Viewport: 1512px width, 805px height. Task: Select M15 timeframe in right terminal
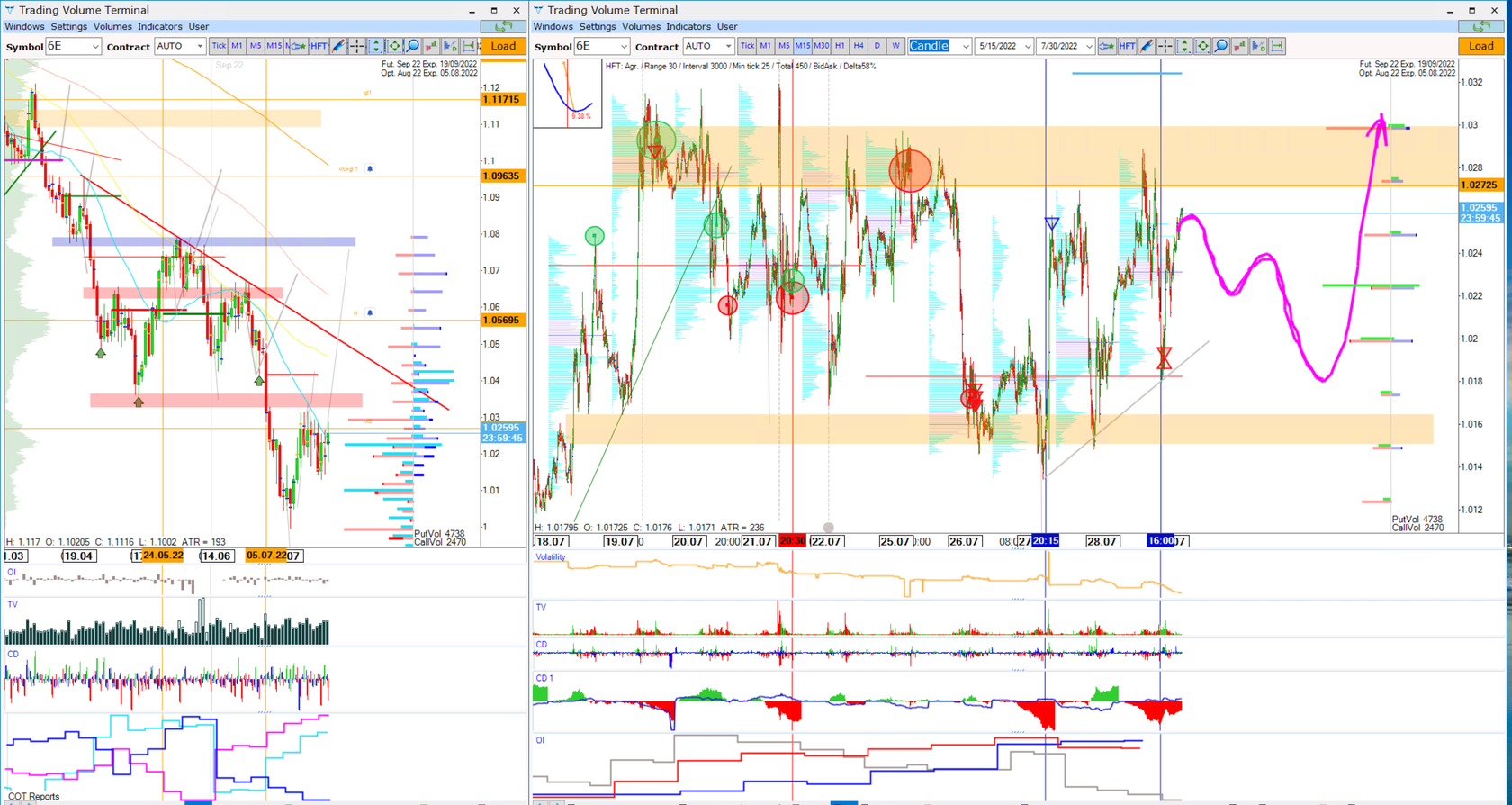(802, 46)
